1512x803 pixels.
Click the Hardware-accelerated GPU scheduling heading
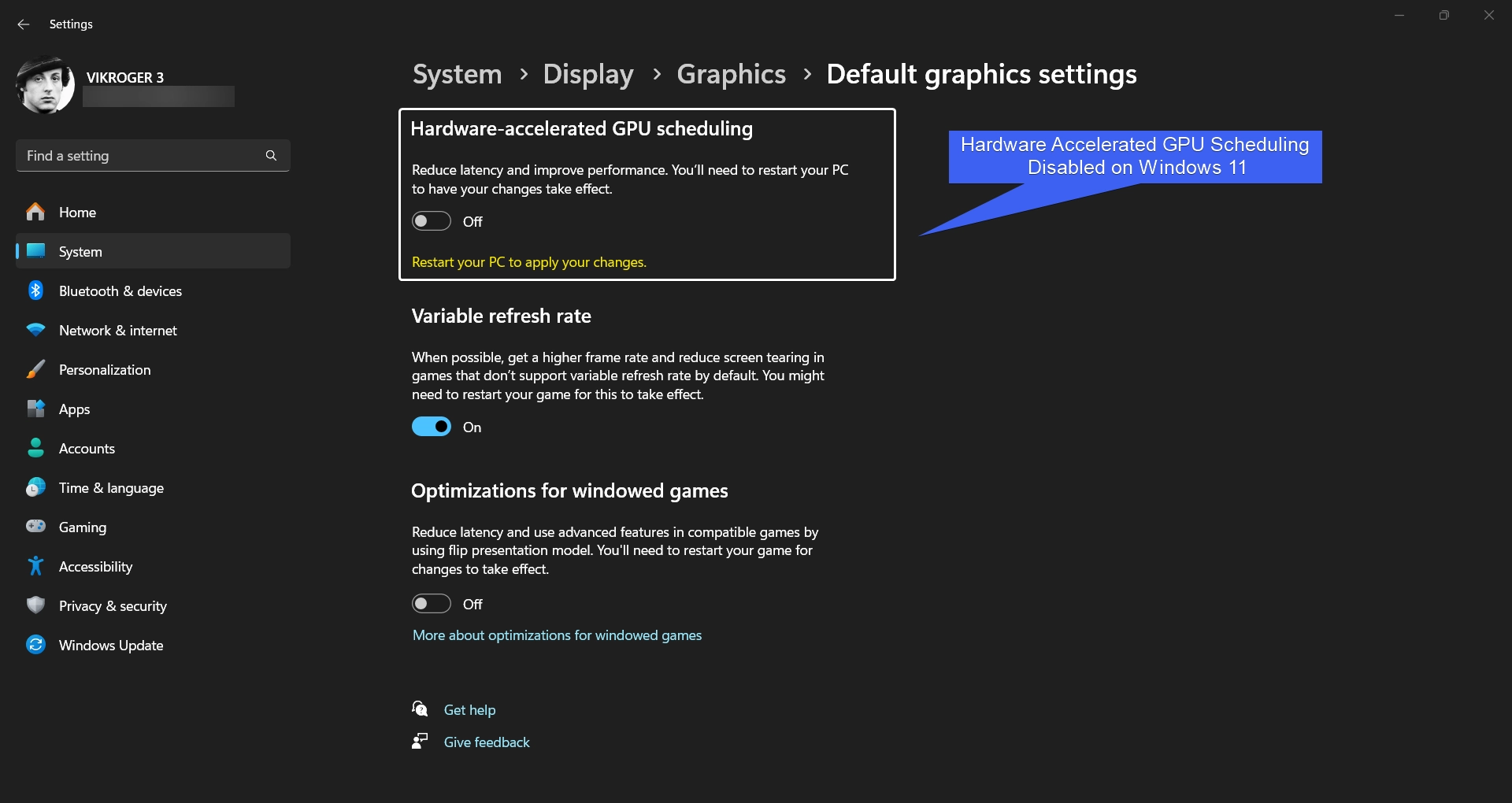click(x=581, y=128)
